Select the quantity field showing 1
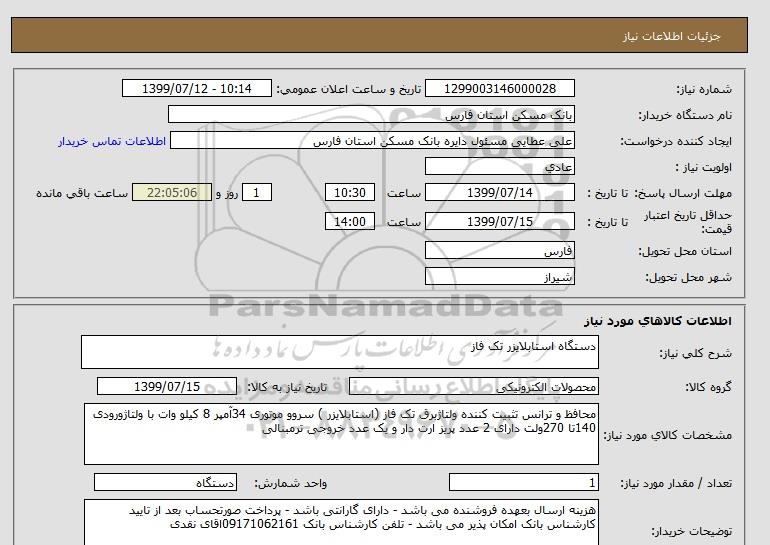Image resolution: width=770 pixels, height=545 pixels. coord(523,483)
